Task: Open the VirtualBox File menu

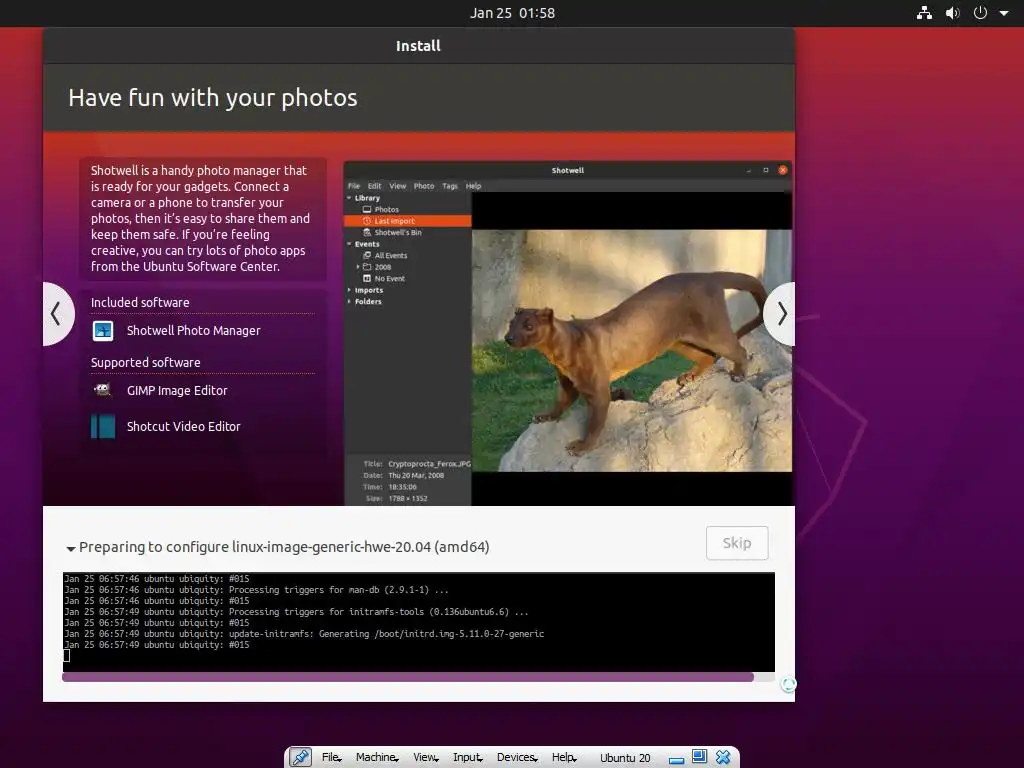Action: pyautogui.click(x=332, y=758)
